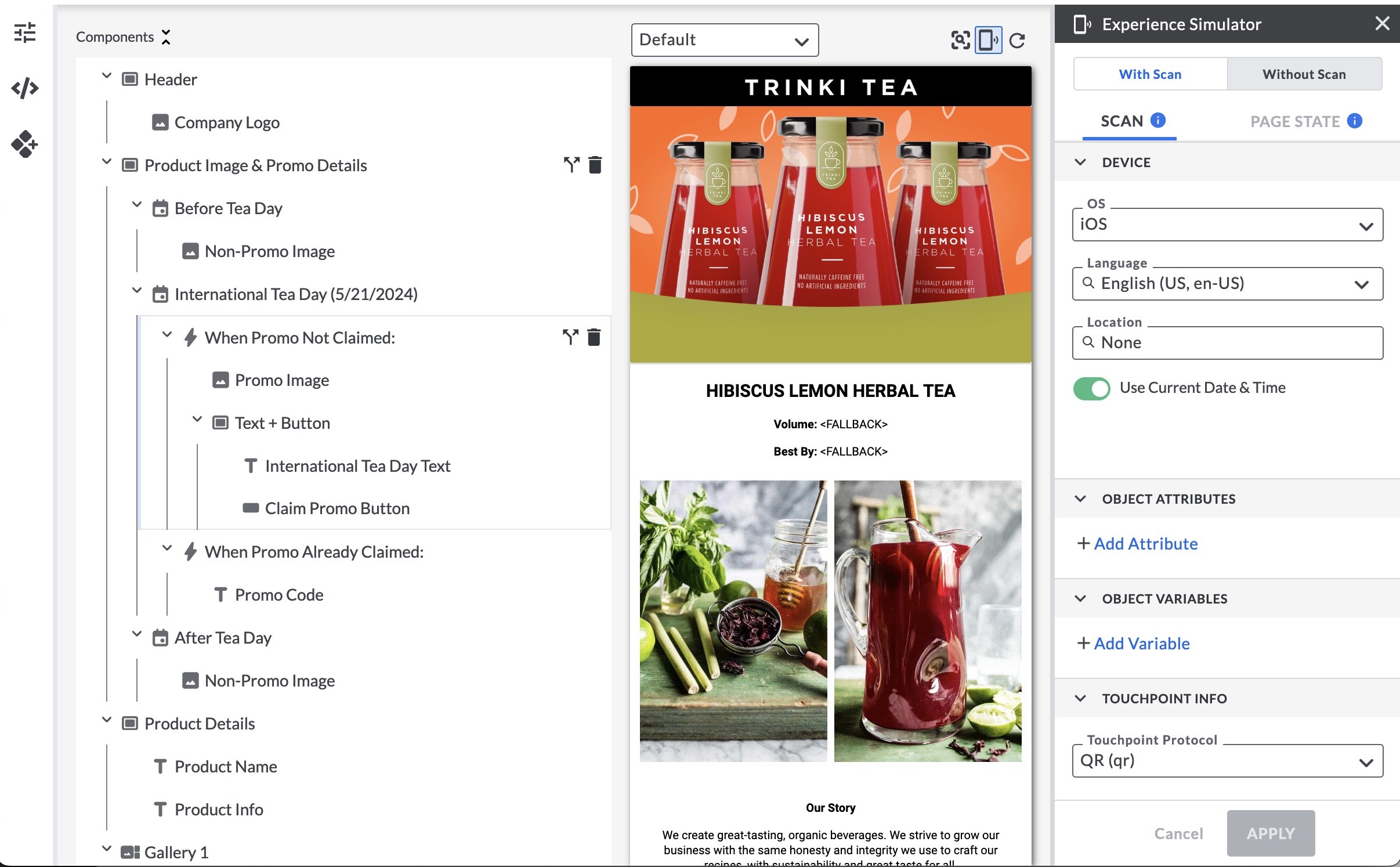Collapse the Text + Button node
The image size is (1400, 867).
(x=197, y=420)
